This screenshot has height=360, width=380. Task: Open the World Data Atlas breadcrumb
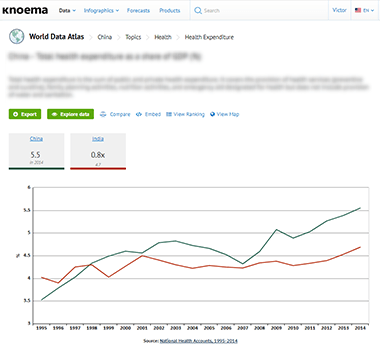pos(56,37)
